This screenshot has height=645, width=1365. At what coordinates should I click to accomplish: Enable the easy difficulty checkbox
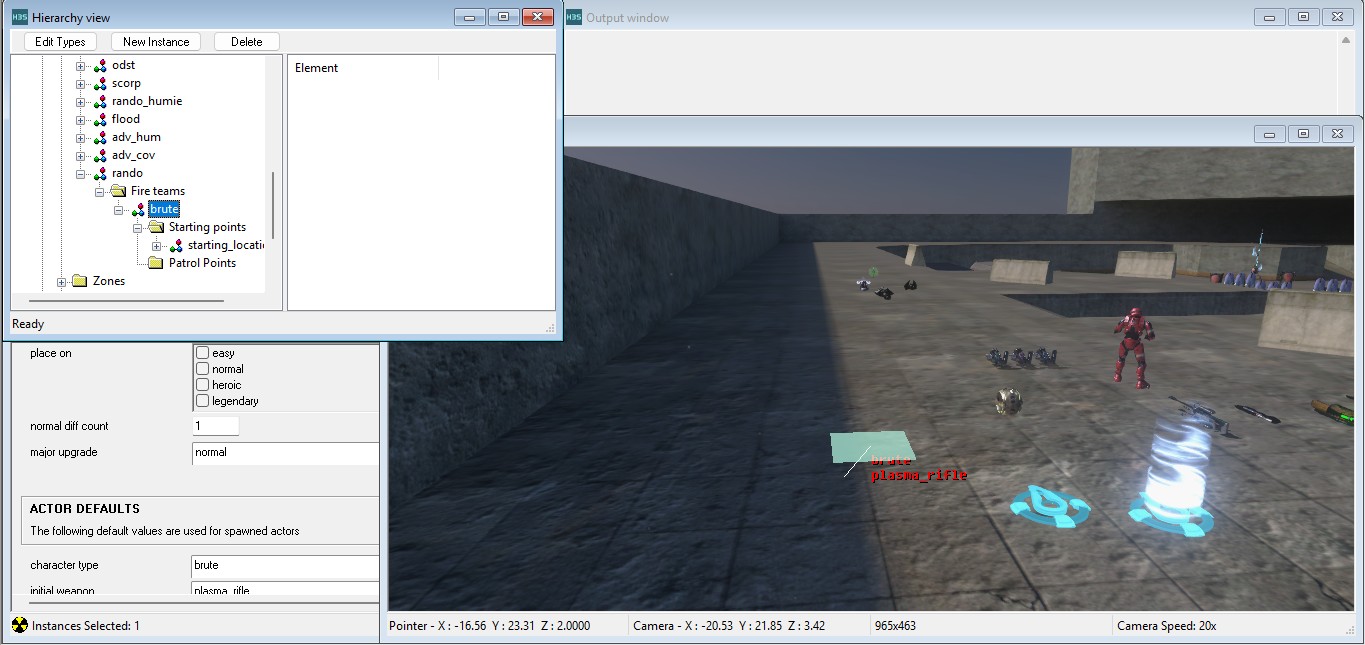[203, 353]
